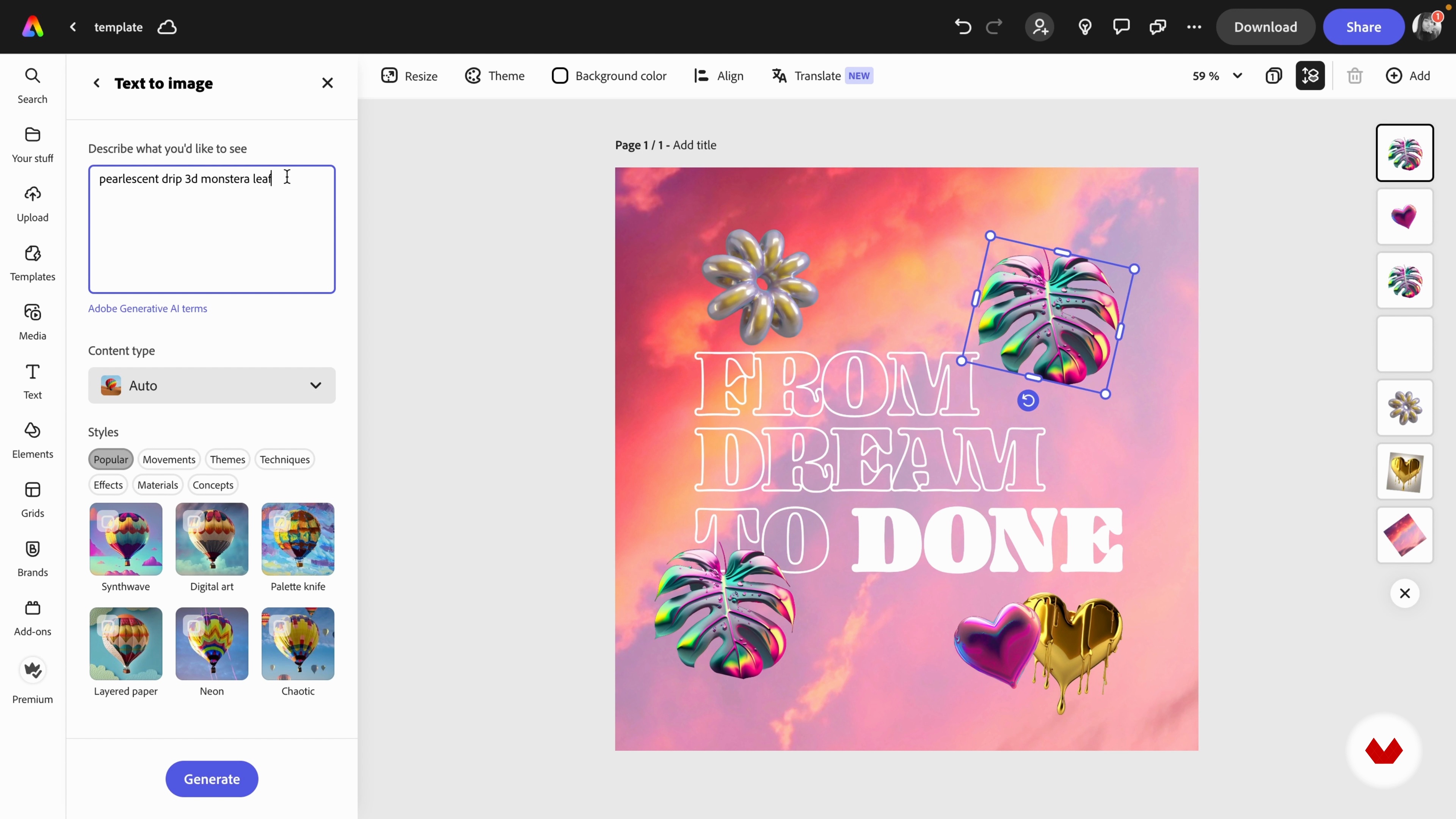Open the Content type Auto dropdown

click(x=212, y=386)
